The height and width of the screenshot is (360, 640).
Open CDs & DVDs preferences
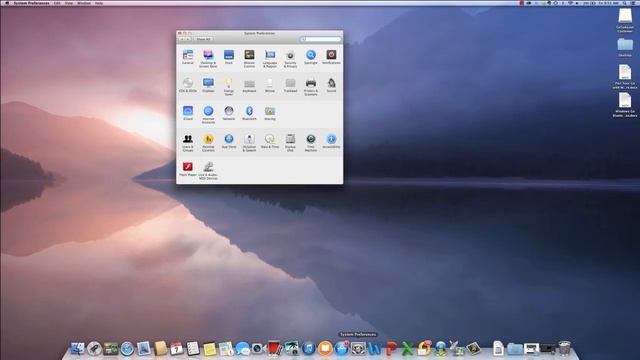[188, 85]
